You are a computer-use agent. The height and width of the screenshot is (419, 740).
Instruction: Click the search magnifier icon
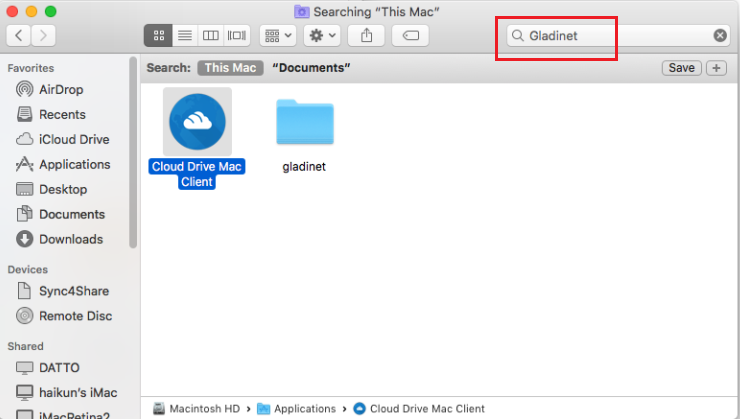(x=518, y=35)
